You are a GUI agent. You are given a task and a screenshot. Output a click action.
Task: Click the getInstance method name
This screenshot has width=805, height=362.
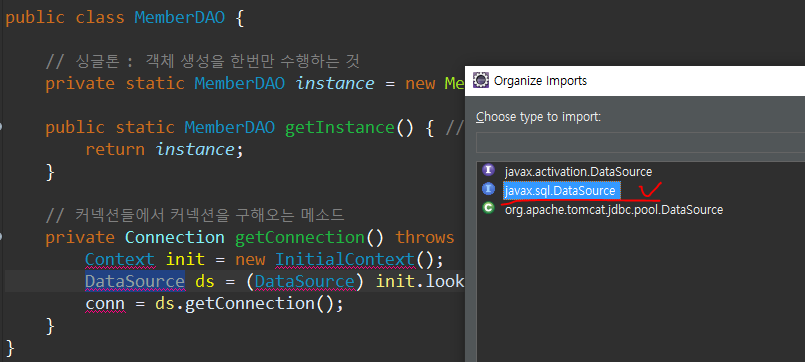340,127
